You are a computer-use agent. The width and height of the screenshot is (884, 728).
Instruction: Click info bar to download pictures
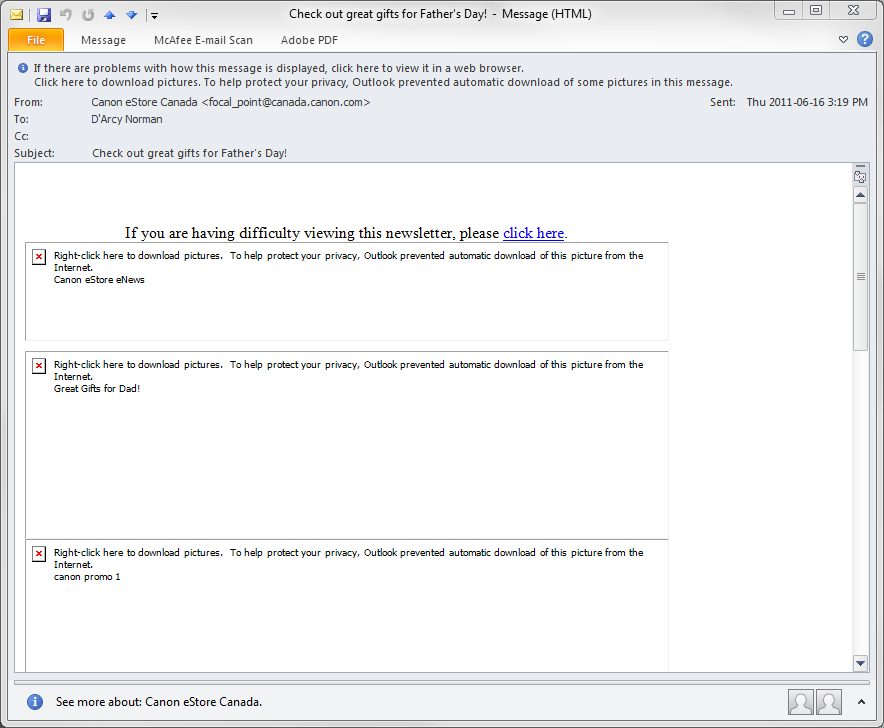(383, 82)
